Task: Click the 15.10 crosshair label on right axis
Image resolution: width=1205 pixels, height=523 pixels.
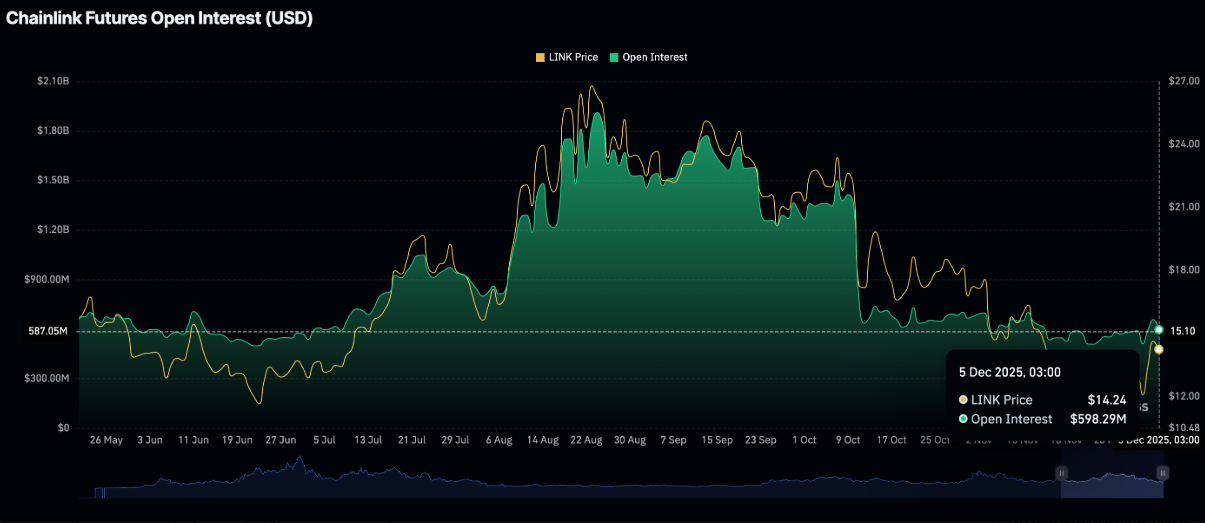Action: [x=1184, y=331]
